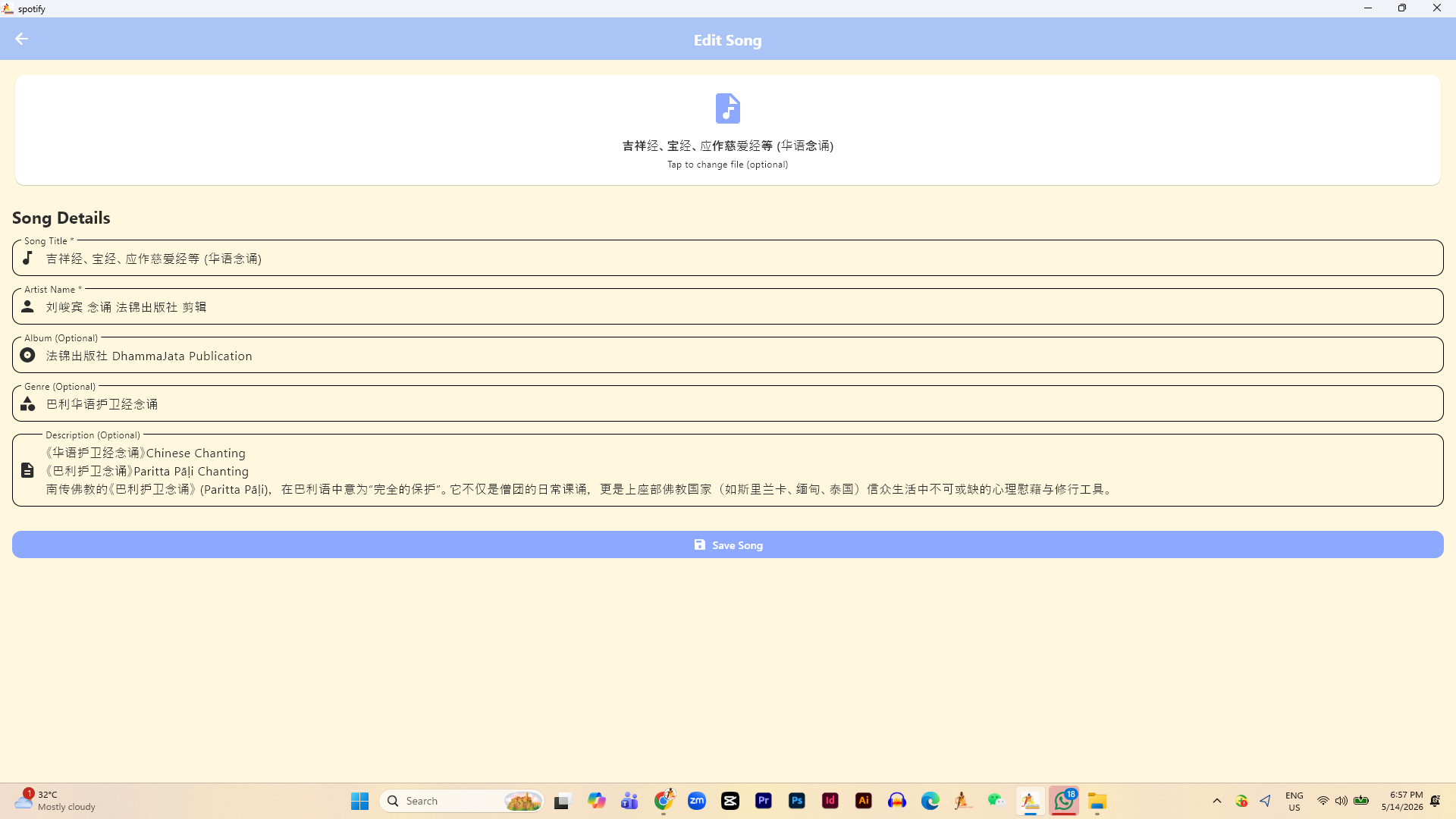Edit the Song Title input field
This screenshot has height=819, width=1456.
pos(728,258)
